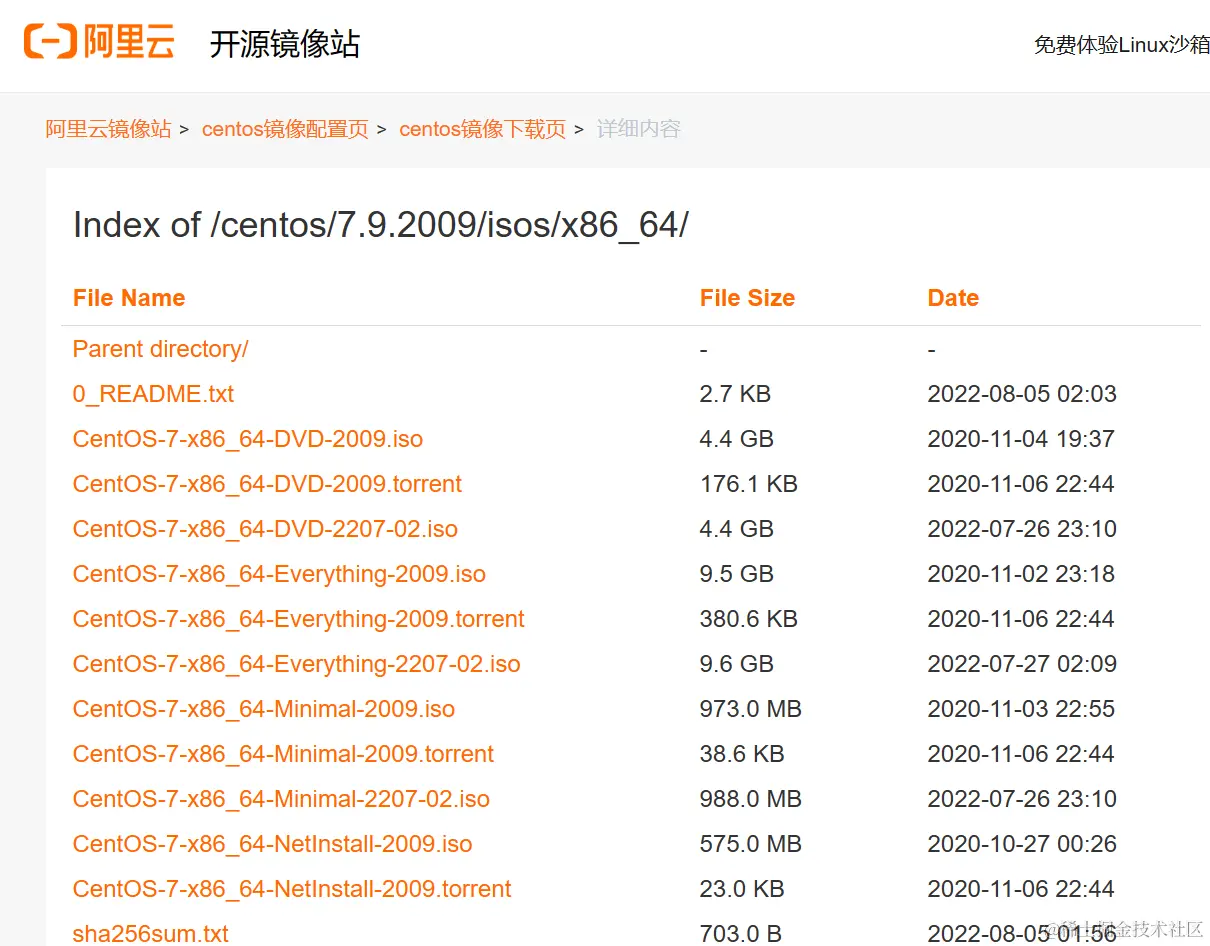Open 免费体验Linux沙箱 link

1122,45
